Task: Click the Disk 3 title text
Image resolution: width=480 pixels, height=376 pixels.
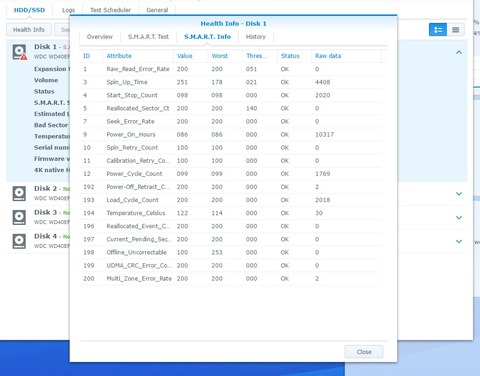Action: coord(46,212)
